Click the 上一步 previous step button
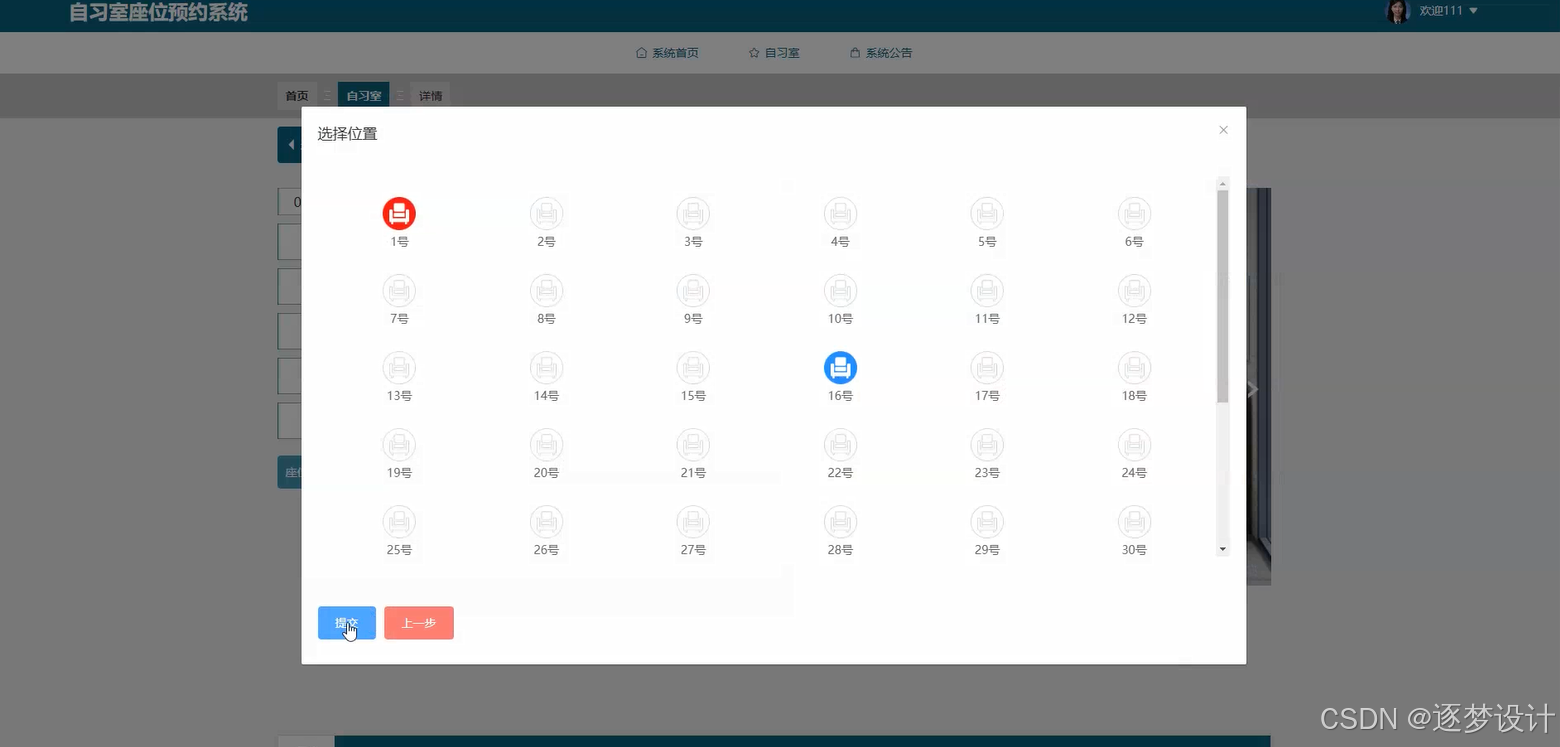This screenshot has height=747, width=1560. click(418, 622)
